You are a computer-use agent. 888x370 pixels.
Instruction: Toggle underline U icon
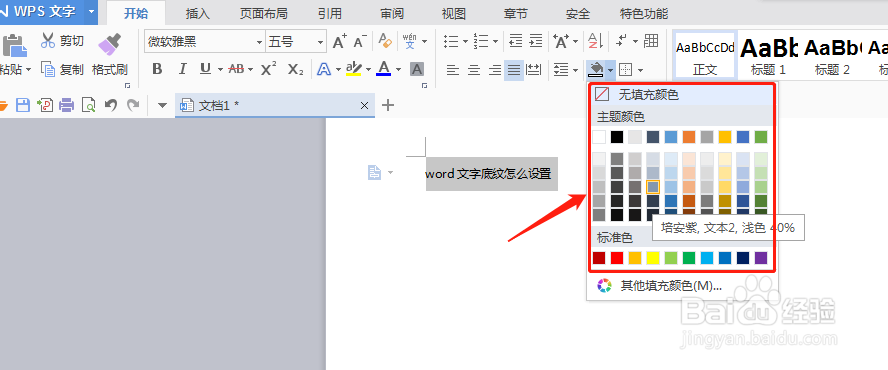click(205, 69)
